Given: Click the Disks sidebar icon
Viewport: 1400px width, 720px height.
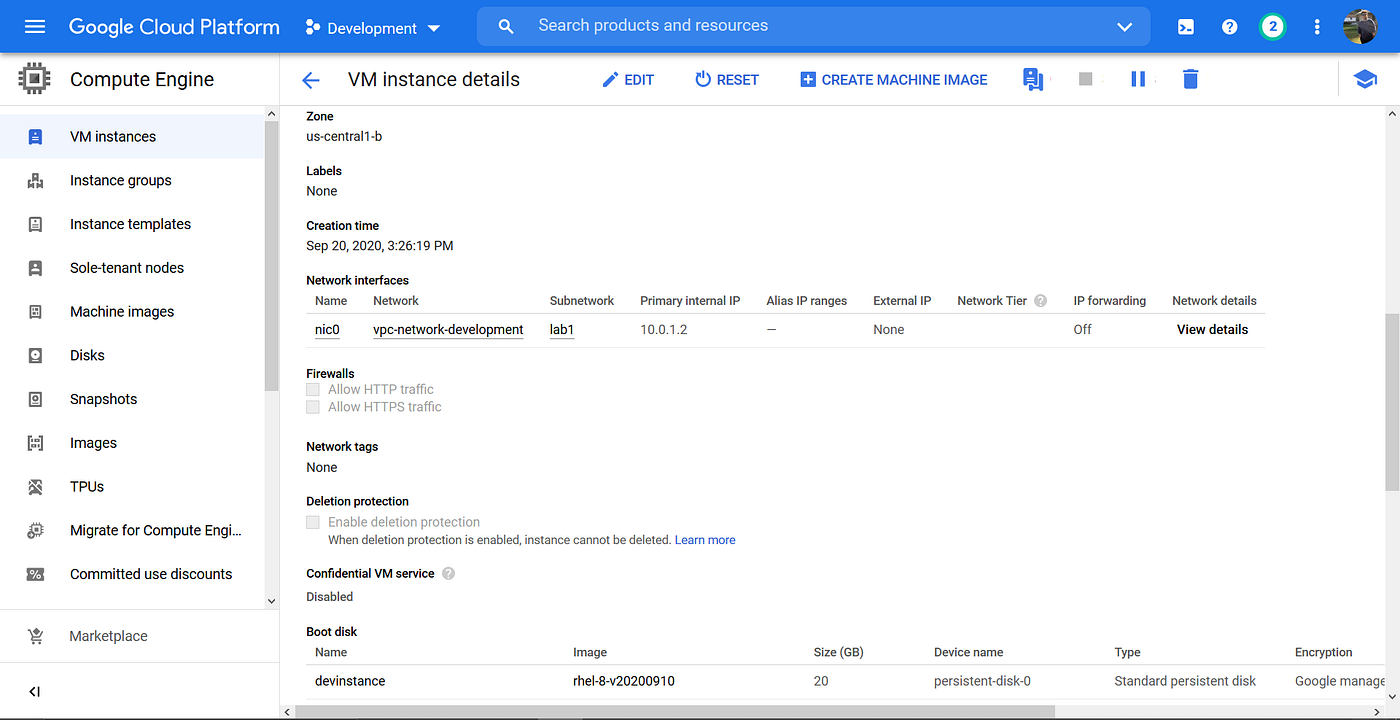Looking at the screenshot, I should click(35, 355).
